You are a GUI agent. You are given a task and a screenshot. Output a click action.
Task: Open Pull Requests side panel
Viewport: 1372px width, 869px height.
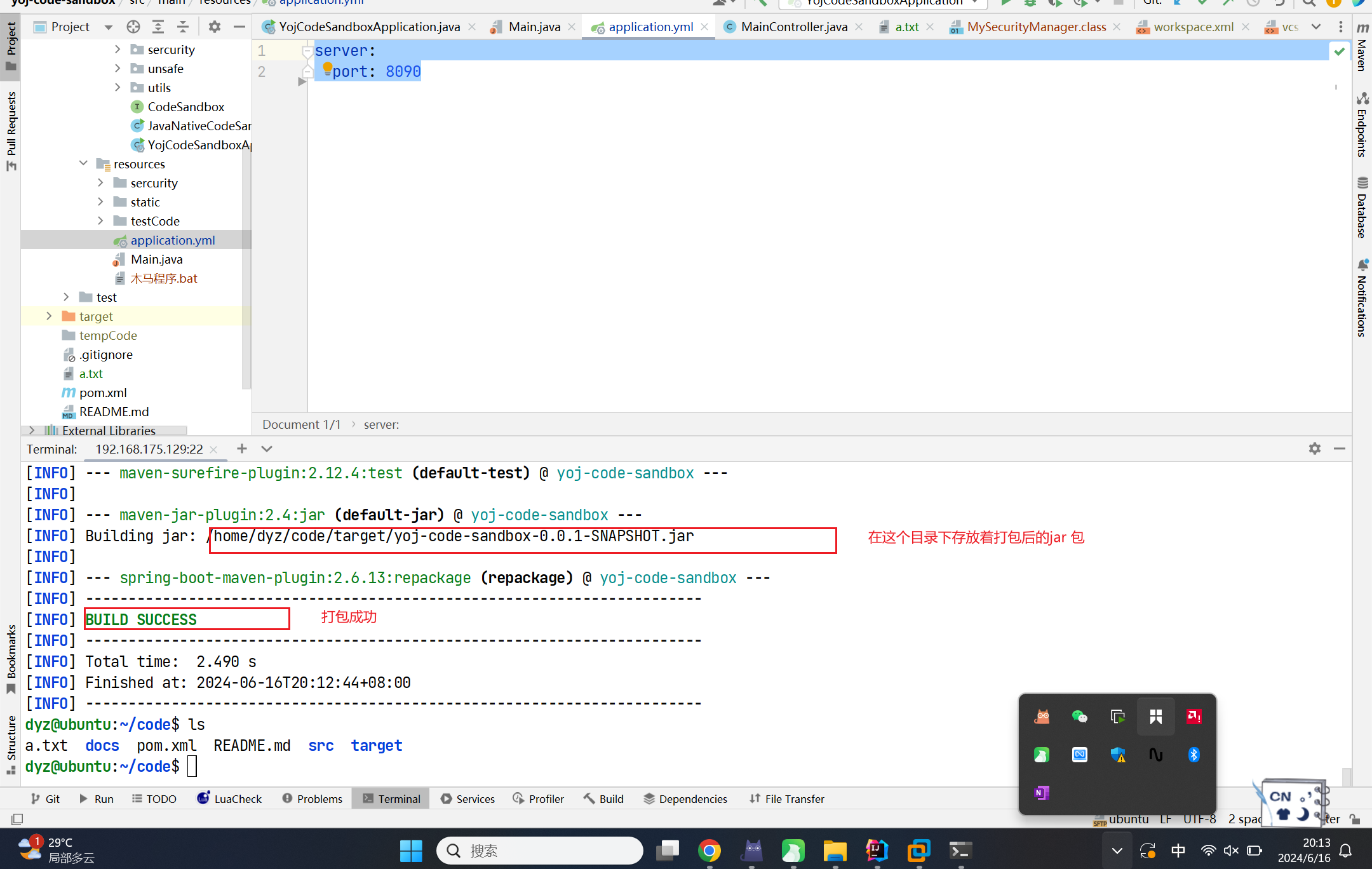[11, 131]
